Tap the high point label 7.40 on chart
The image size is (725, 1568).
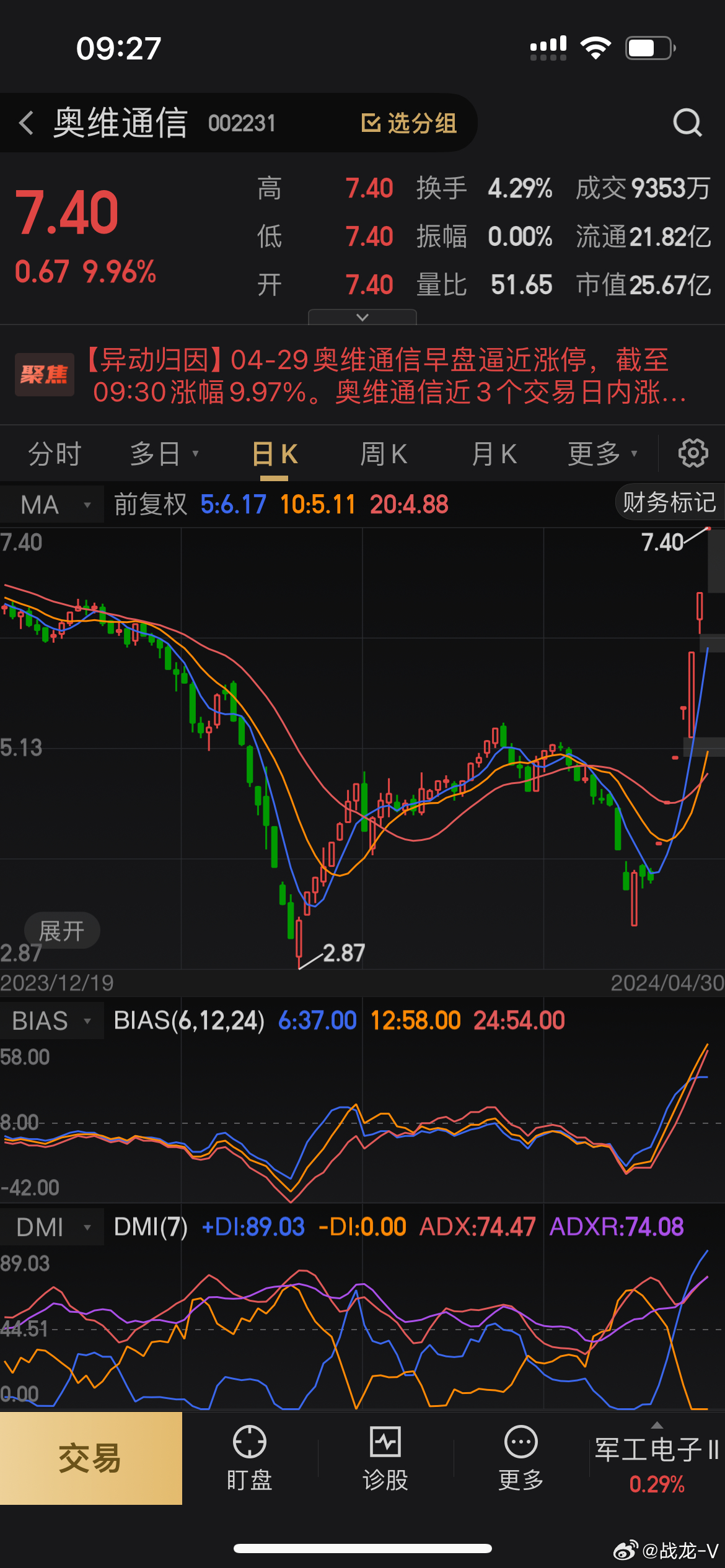point(662,542)
